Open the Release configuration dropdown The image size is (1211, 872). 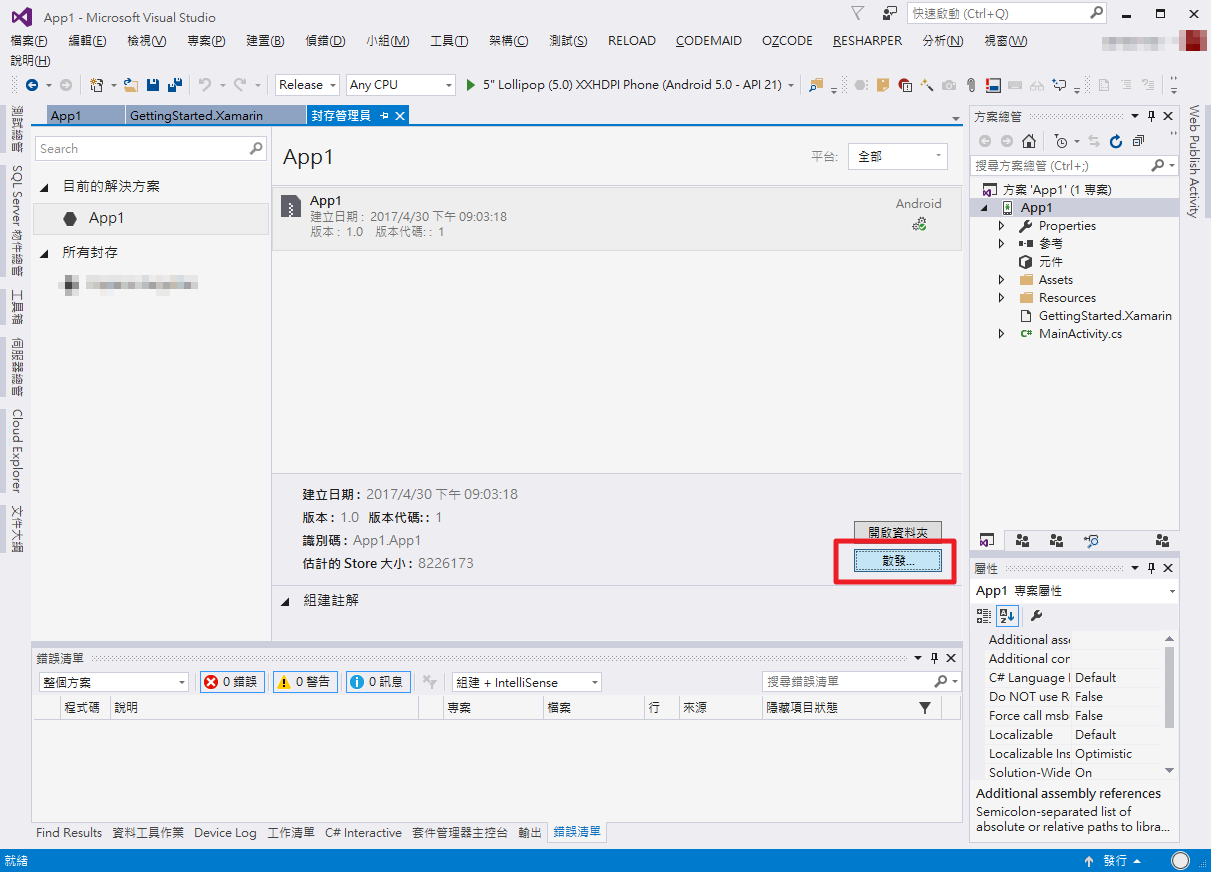point(308,85)
